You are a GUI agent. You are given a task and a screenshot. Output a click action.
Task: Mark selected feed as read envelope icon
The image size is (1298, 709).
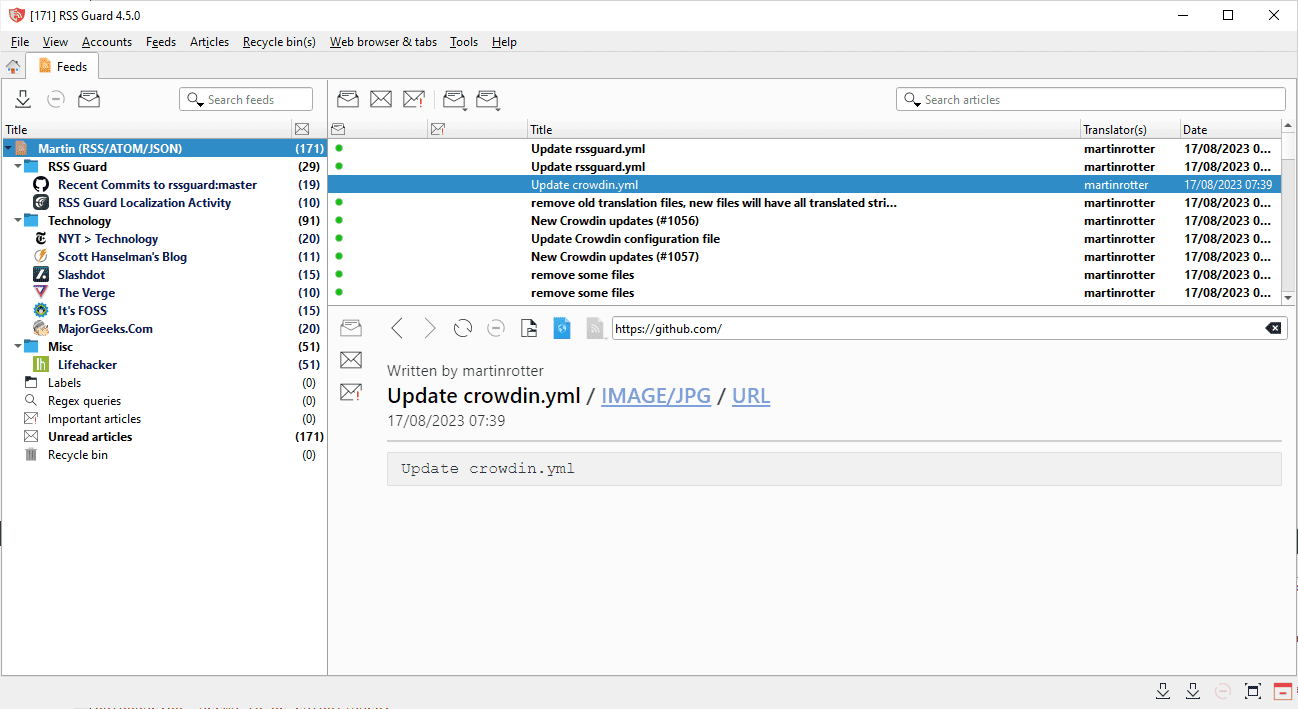tap(89, 99)
